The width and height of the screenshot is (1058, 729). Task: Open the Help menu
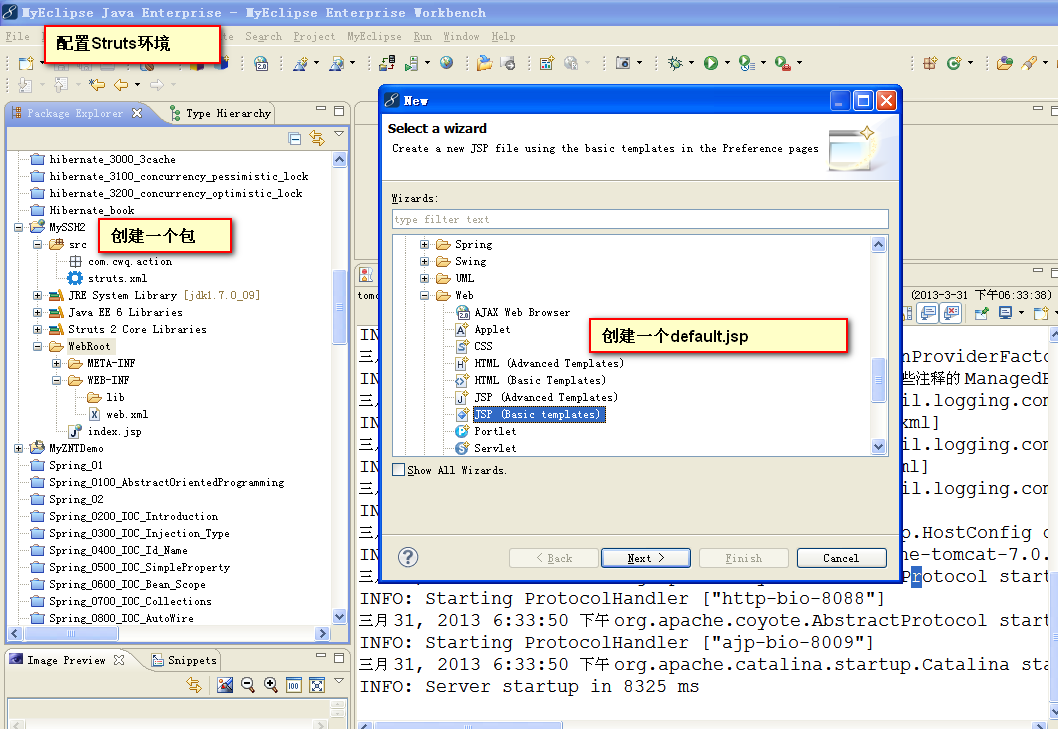coord(503,36)
